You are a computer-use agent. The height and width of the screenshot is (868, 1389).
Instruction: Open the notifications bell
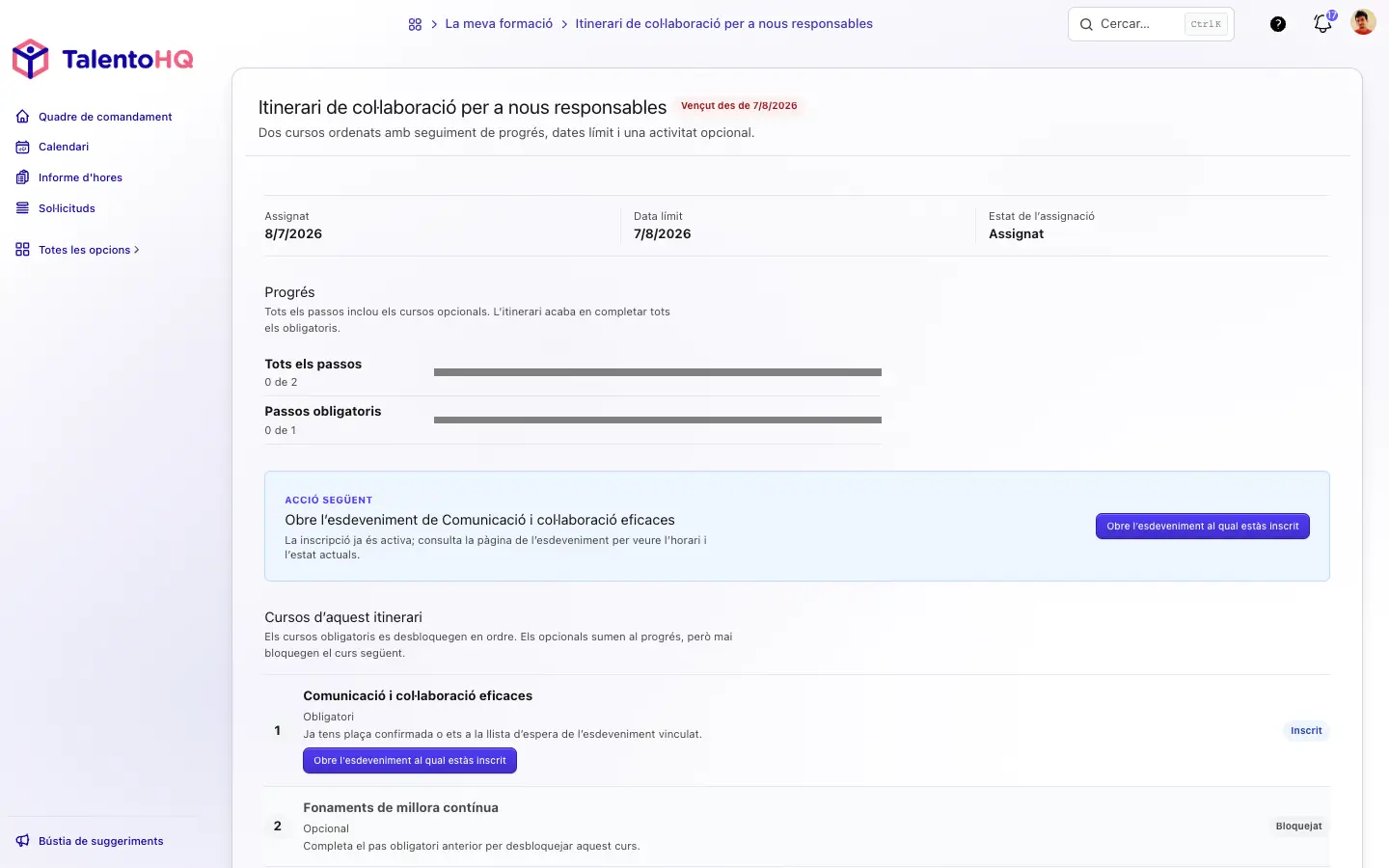click(1322, 24)
